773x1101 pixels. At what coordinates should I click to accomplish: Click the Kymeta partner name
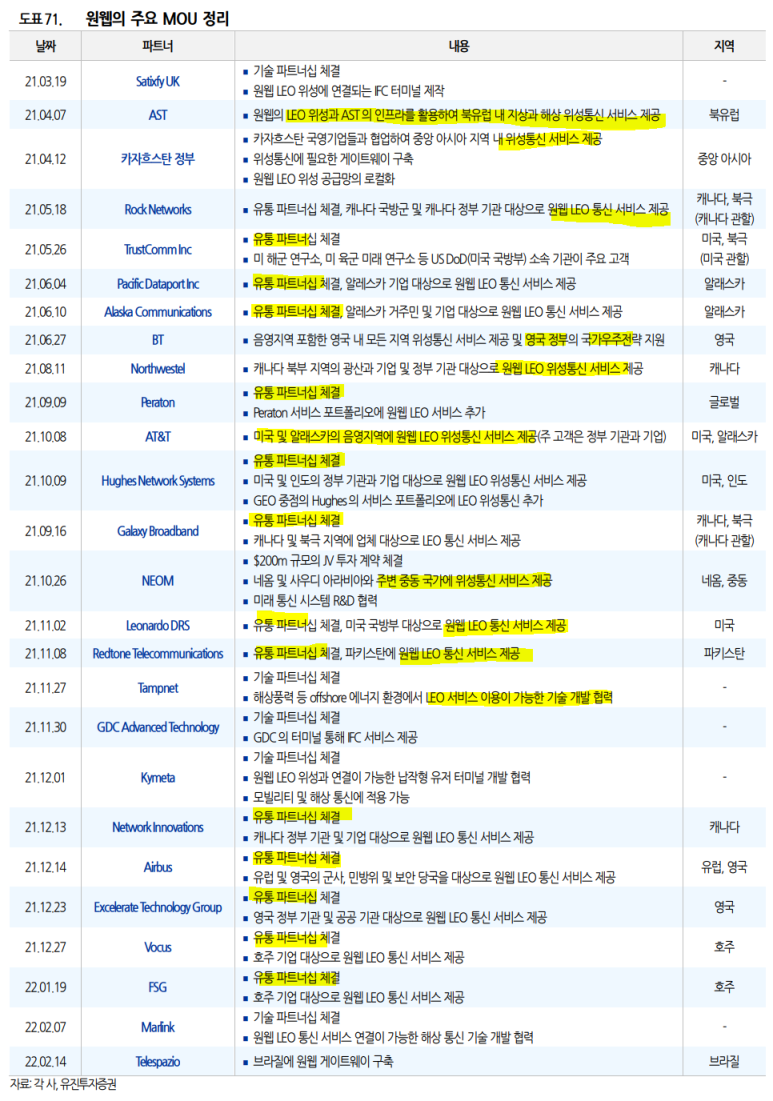click(158, 777)
